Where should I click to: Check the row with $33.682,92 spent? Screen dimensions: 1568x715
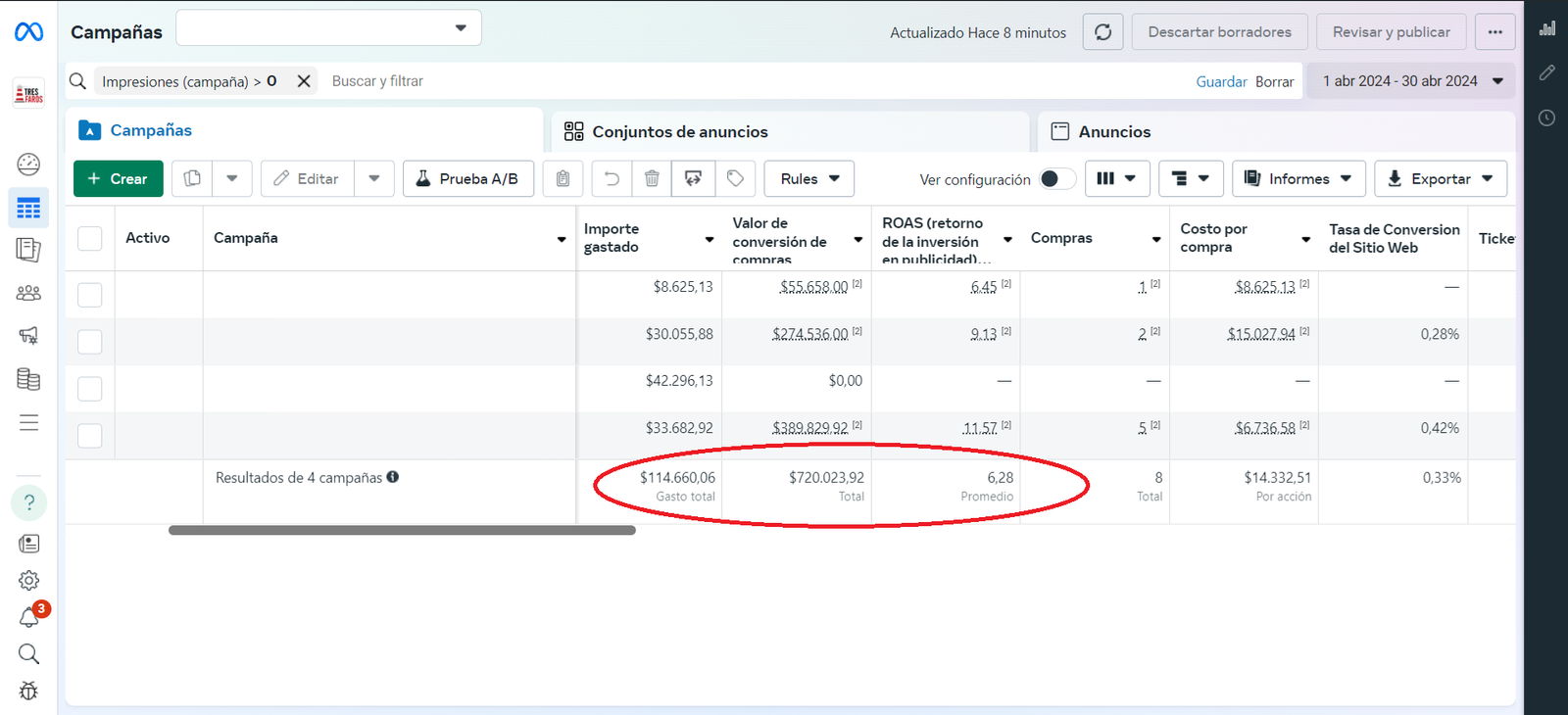tap(89, 436)
